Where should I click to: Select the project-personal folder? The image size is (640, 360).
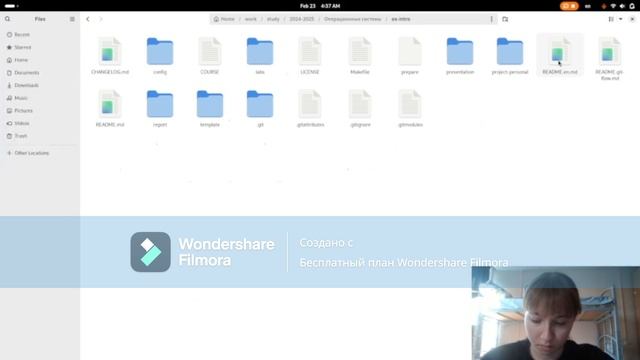click(510, 56)
